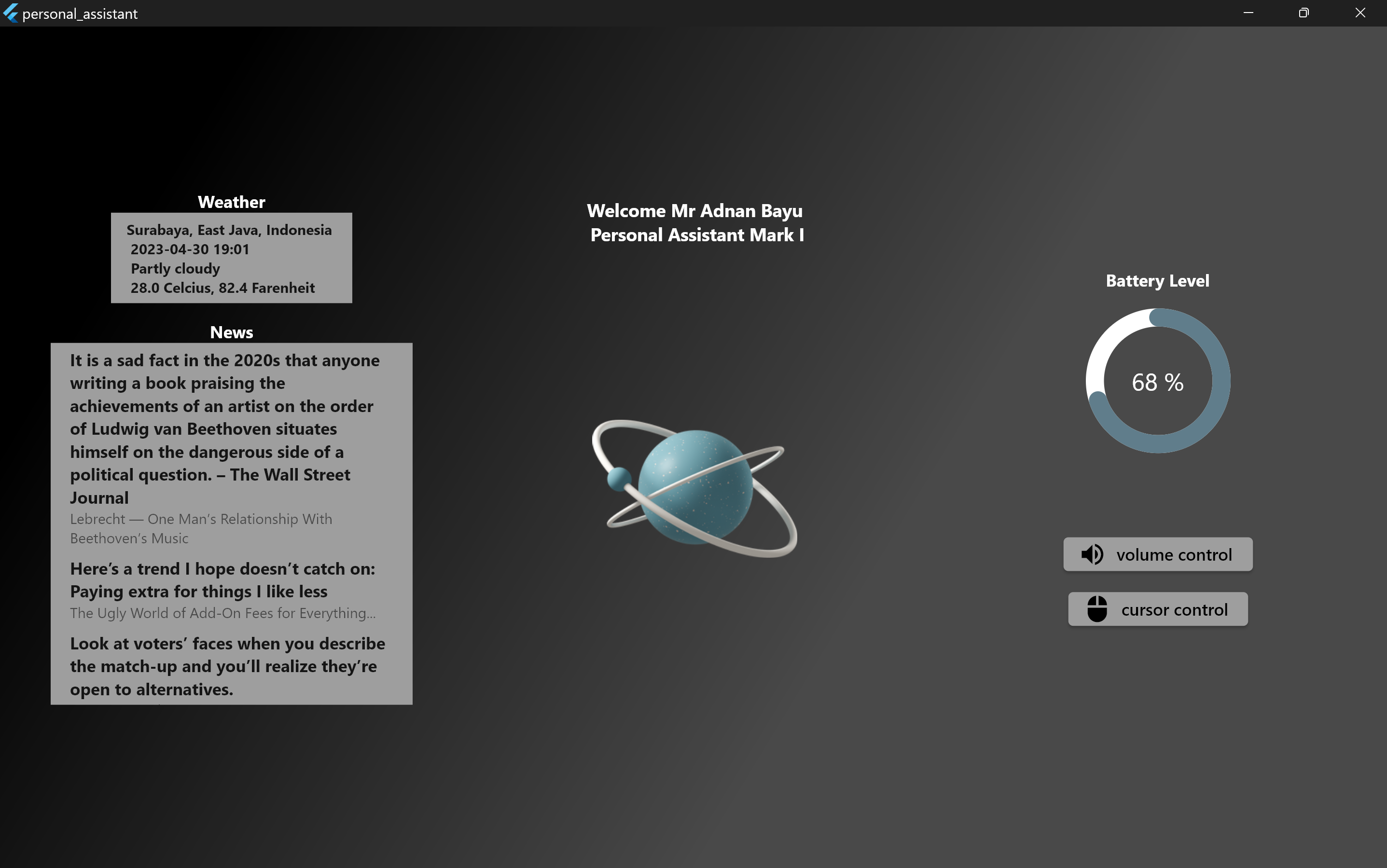Select the News section header
1387x868 pixels.
coord(231,332)
